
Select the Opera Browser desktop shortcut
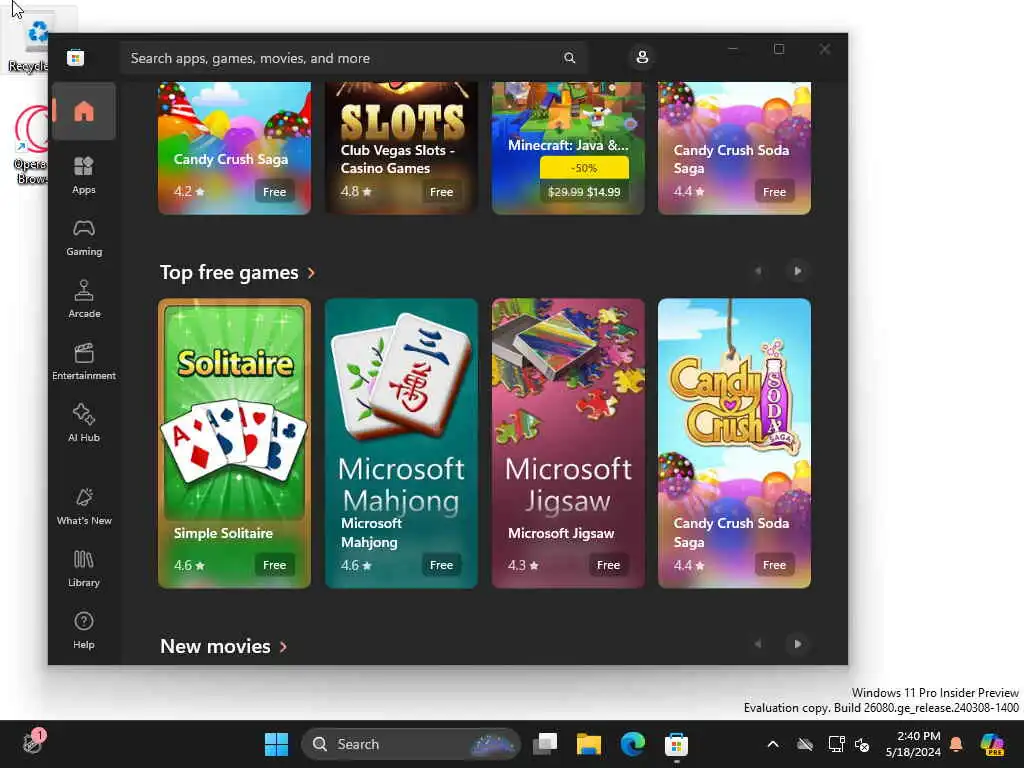pos(30,145)
